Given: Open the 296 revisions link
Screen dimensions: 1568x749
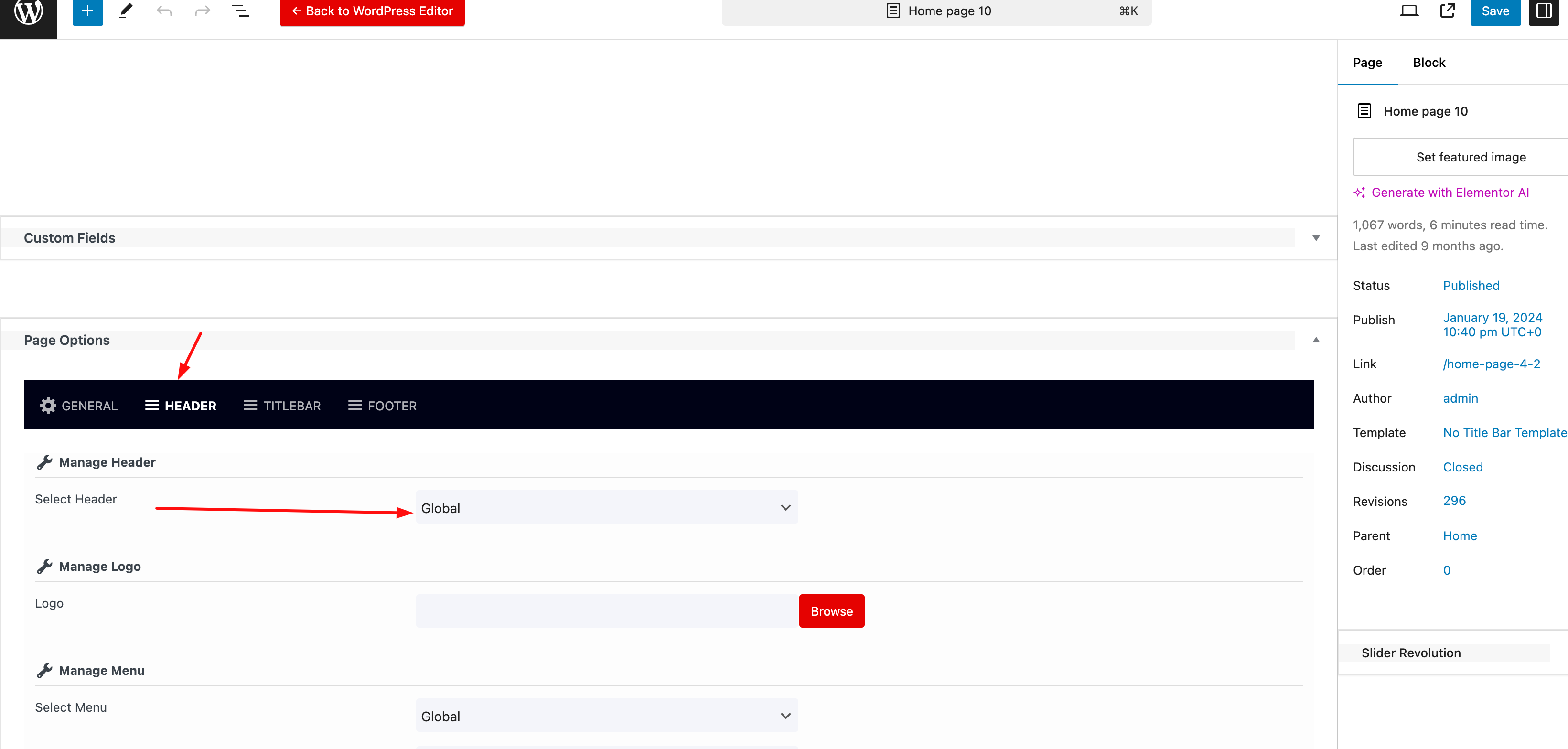Looking at the screenshot, I should 1454,501.
